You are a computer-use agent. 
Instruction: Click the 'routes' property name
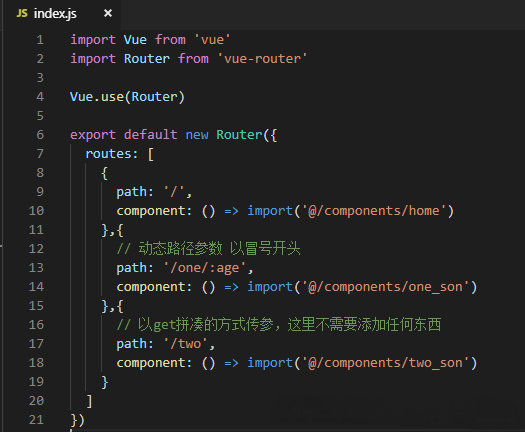coord(108,154)
